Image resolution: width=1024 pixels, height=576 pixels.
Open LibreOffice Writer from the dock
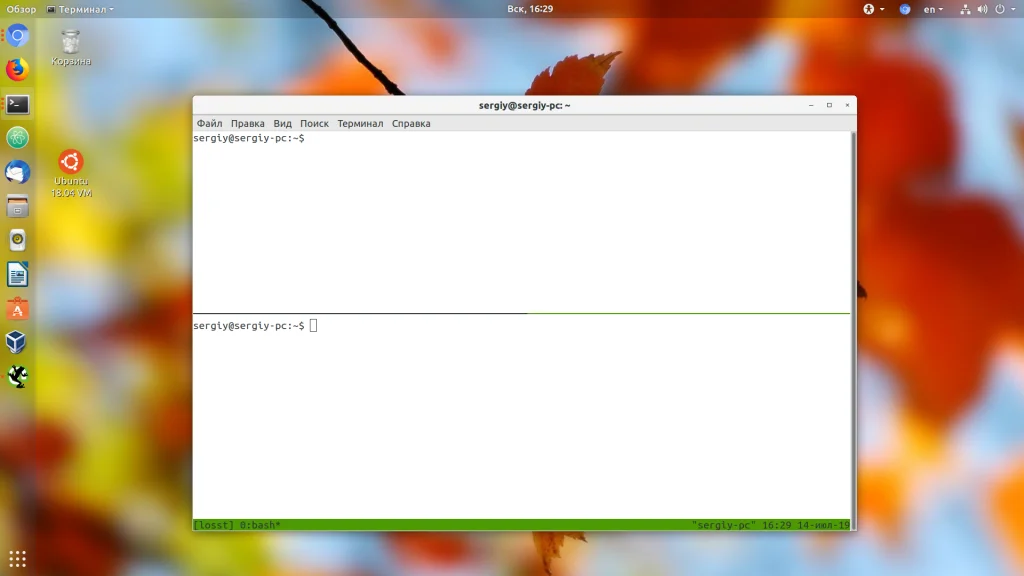tap(18, 274)
